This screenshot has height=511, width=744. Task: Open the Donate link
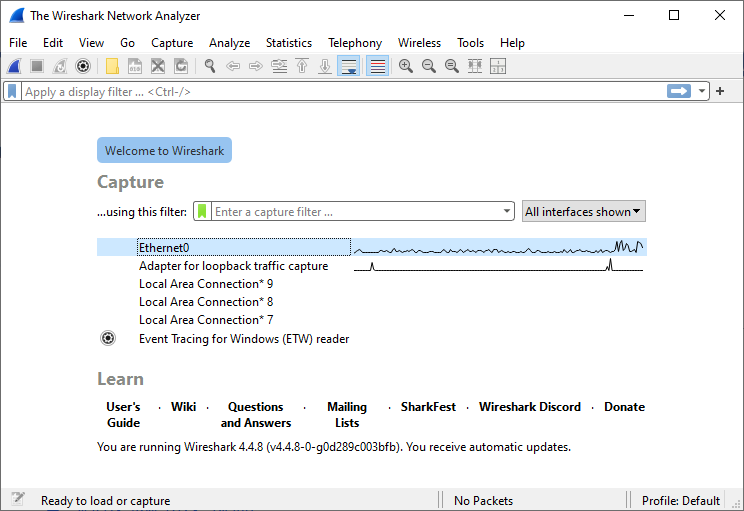click(624, 407)
